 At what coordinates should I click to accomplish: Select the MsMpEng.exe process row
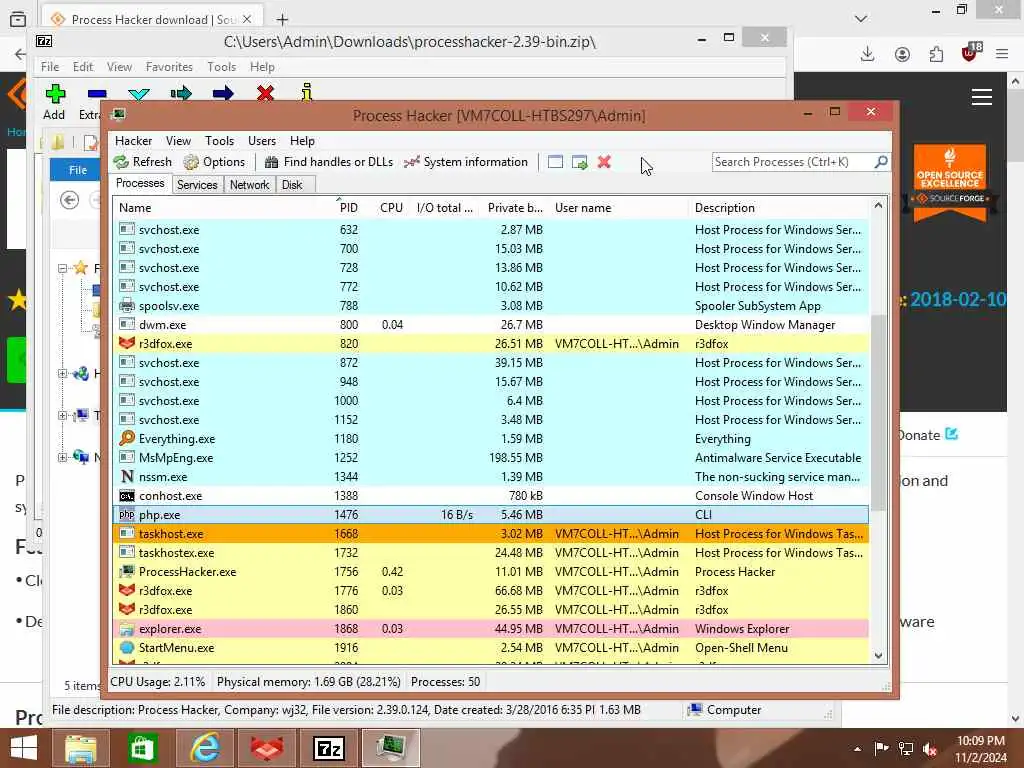(491, 458)
